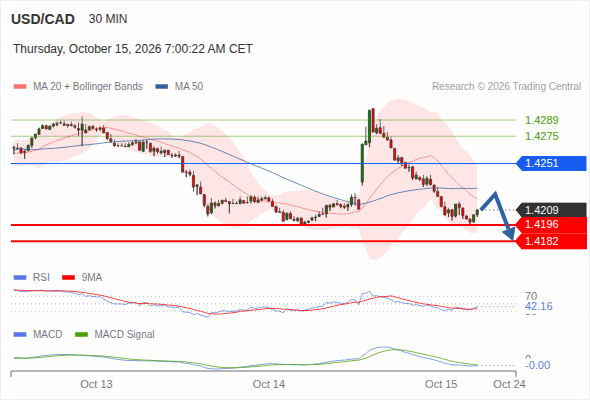The image size is (590, 400).
Task: Click the MA 20 + Bollinger Bands legend swatch
Action: point(20,87)
